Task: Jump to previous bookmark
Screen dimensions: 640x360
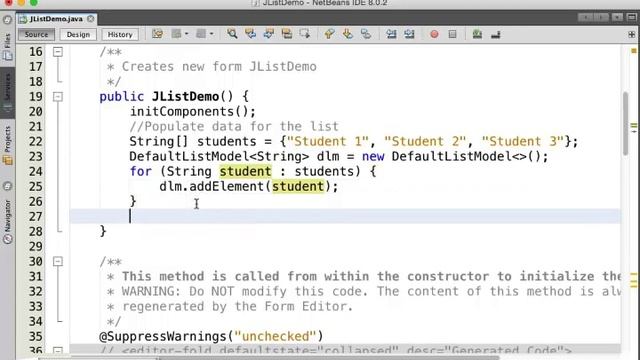Action: (x=329, y=34)
